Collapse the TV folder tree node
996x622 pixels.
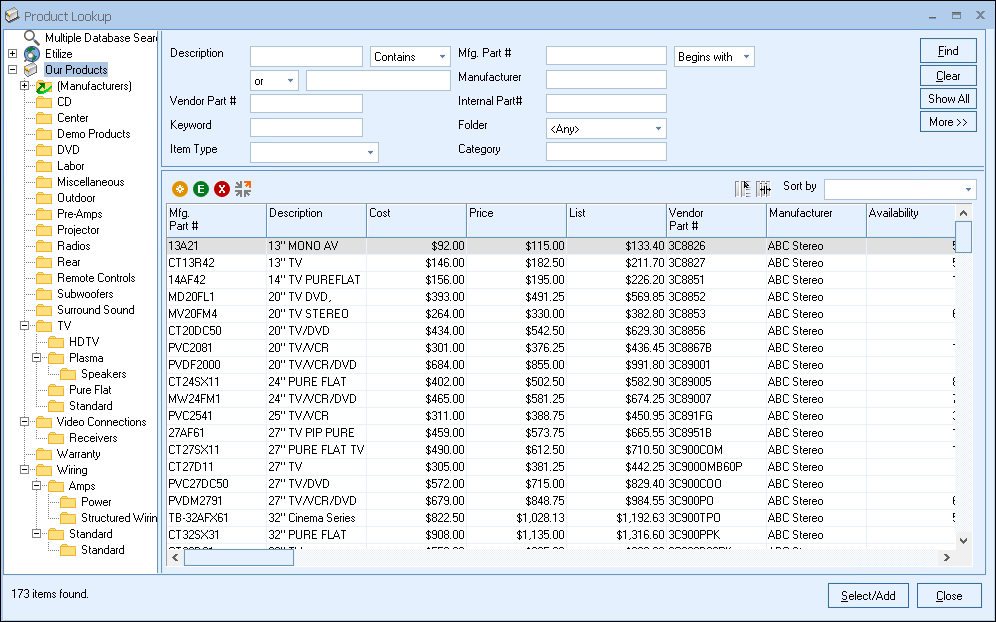point(24,326)
